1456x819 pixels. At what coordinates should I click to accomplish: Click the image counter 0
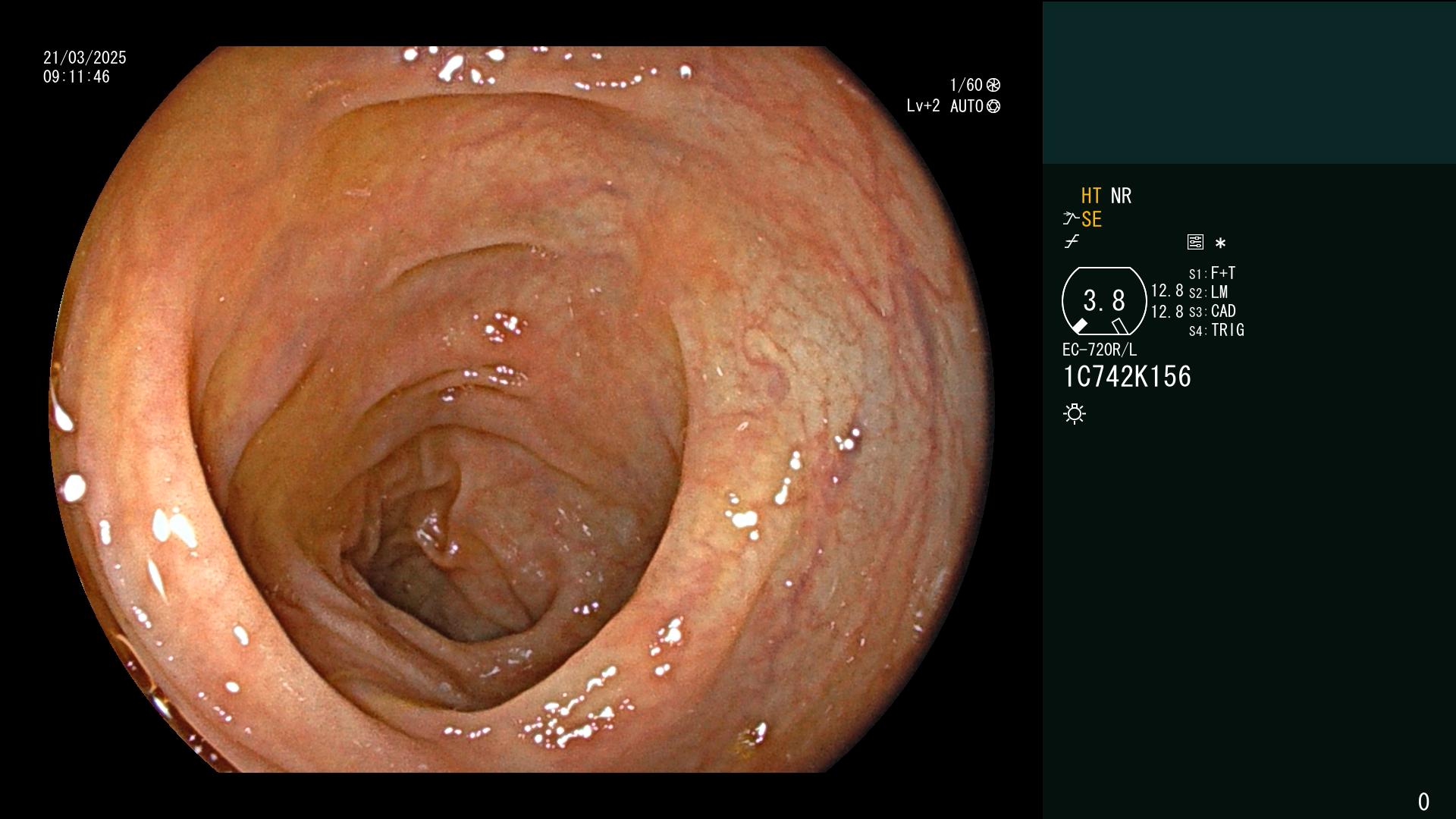coord(1423,802)
